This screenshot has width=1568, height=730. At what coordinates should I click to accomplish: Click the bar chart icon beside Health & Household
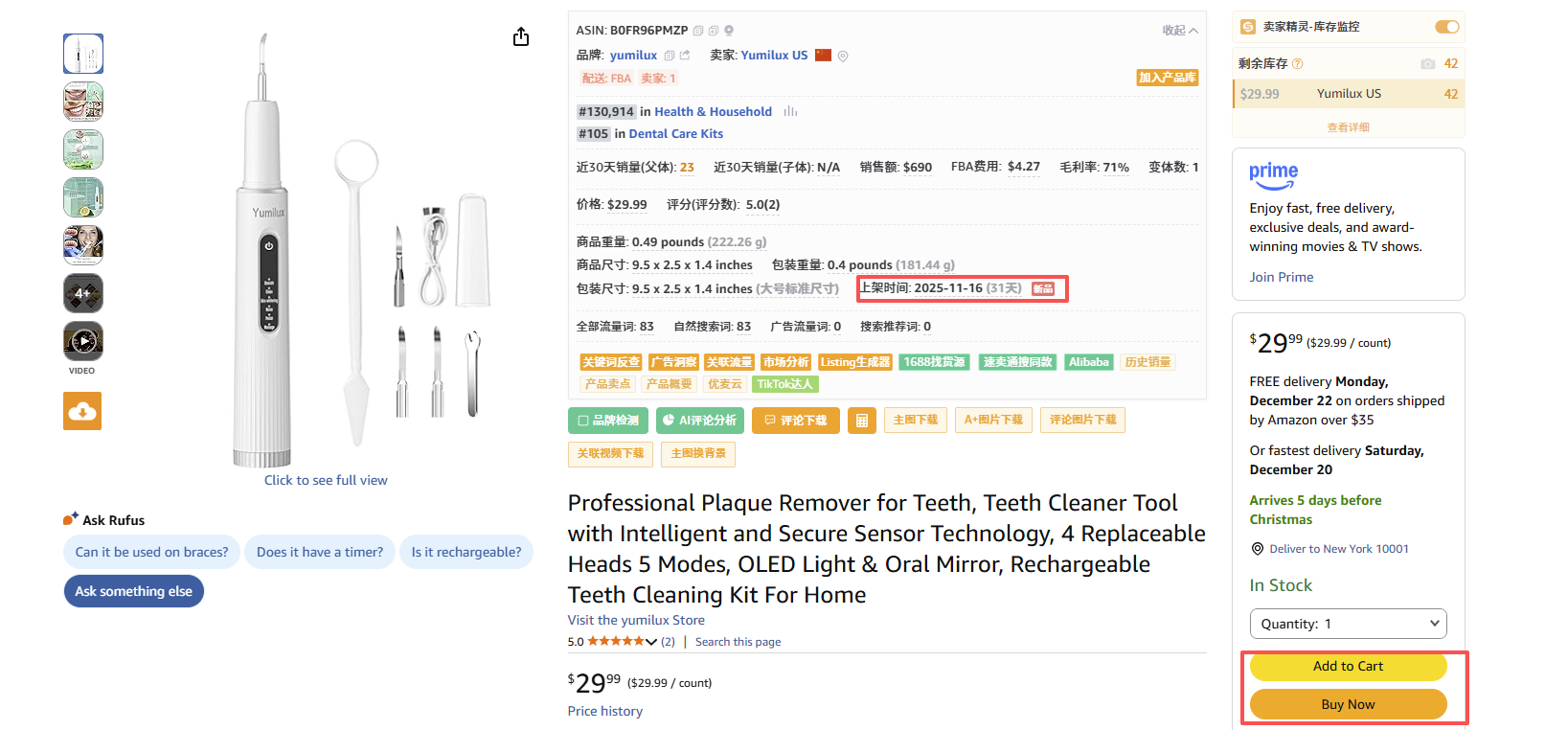tap(790, 112)
